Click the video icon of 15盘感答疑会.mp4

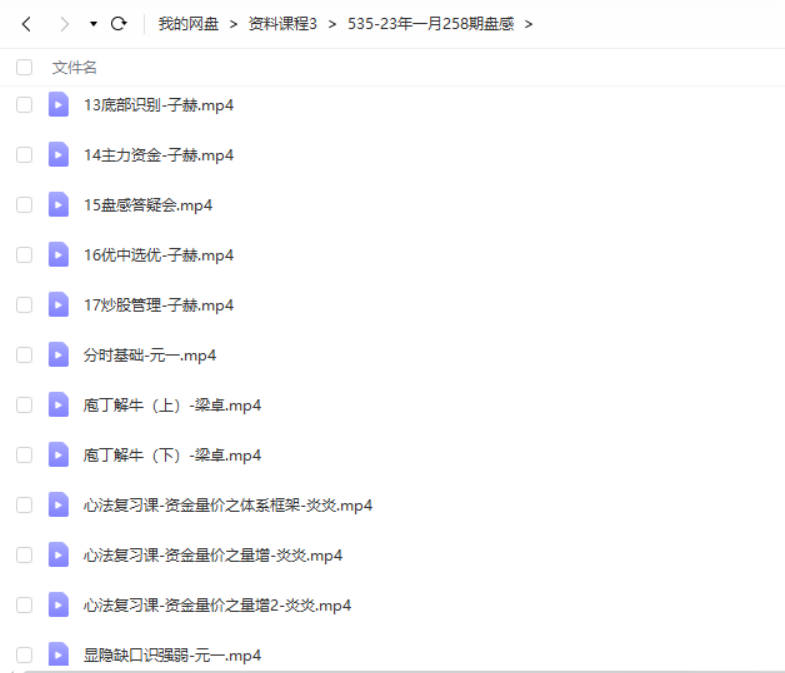[x=58, y=205]
